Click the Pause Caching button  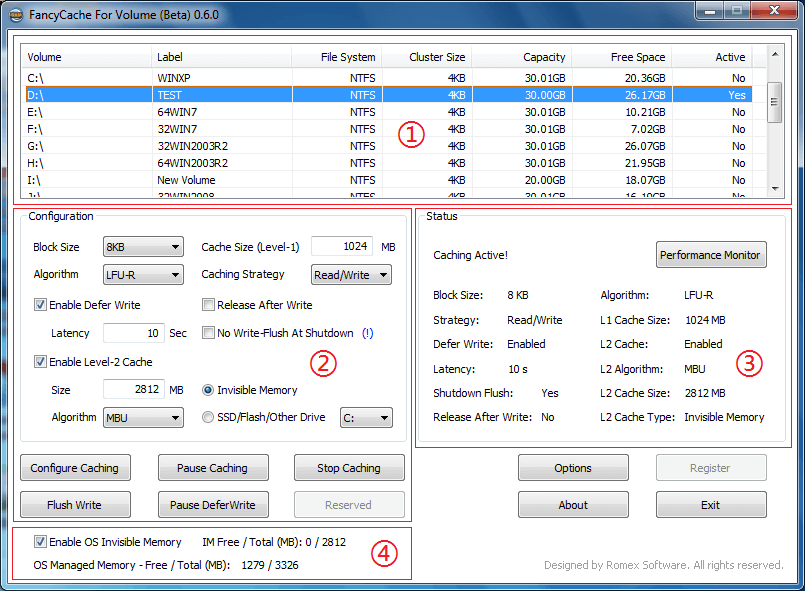(x=213, y=468)
